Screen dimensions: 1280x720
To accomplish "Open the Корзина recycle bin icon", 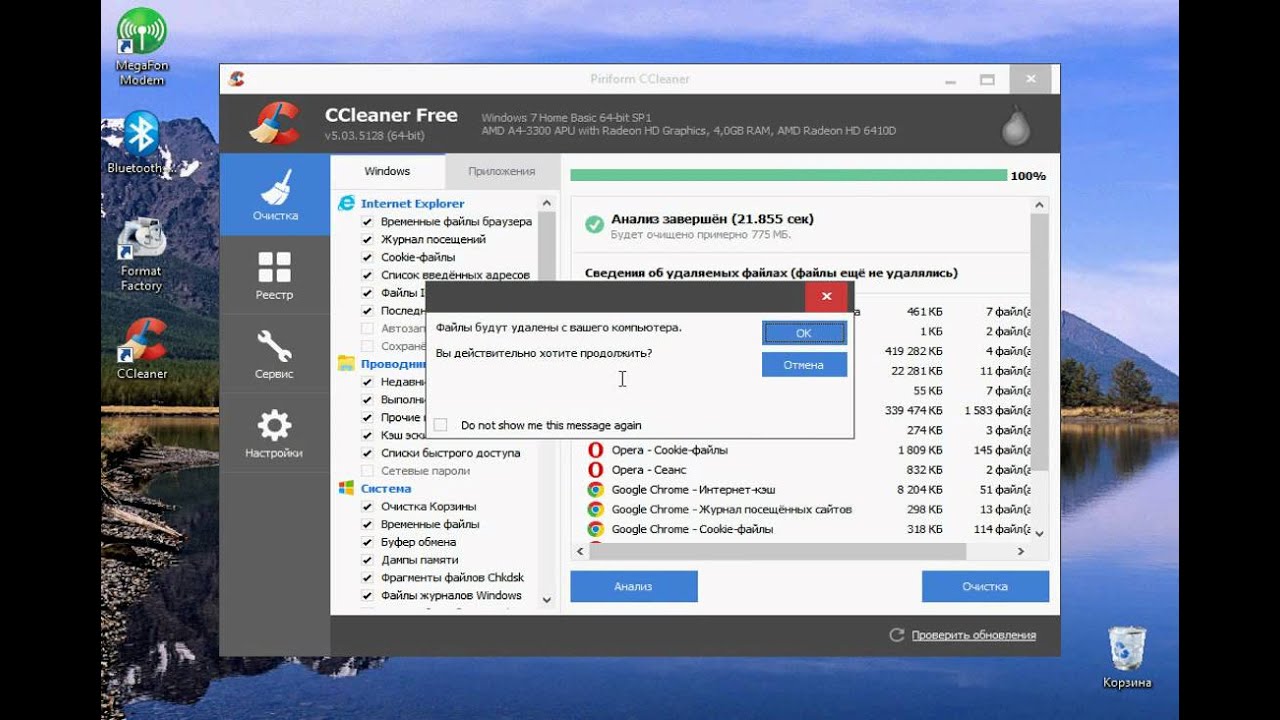I will 1127,657.
